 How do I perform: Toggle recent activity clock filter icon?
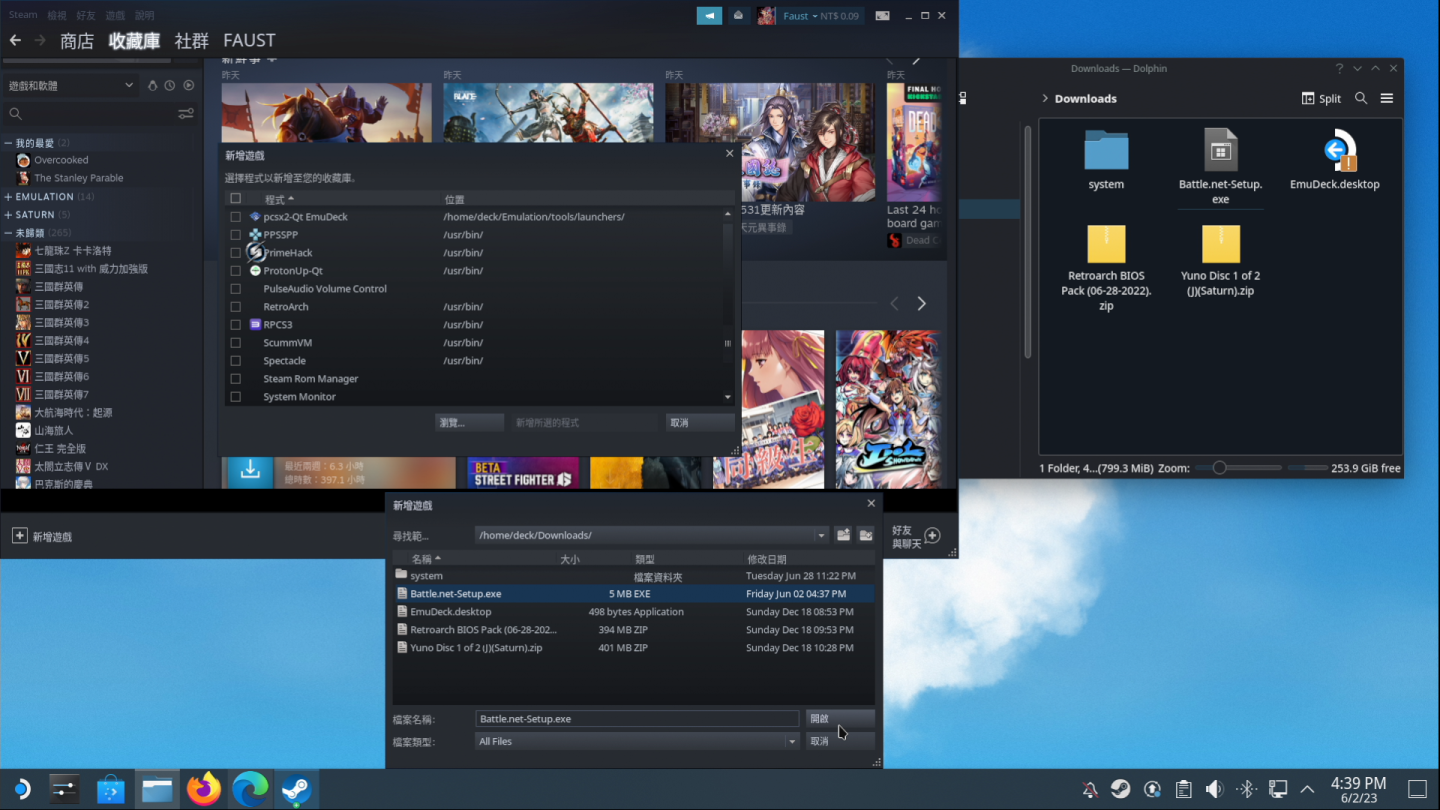[x=170, y=86]
